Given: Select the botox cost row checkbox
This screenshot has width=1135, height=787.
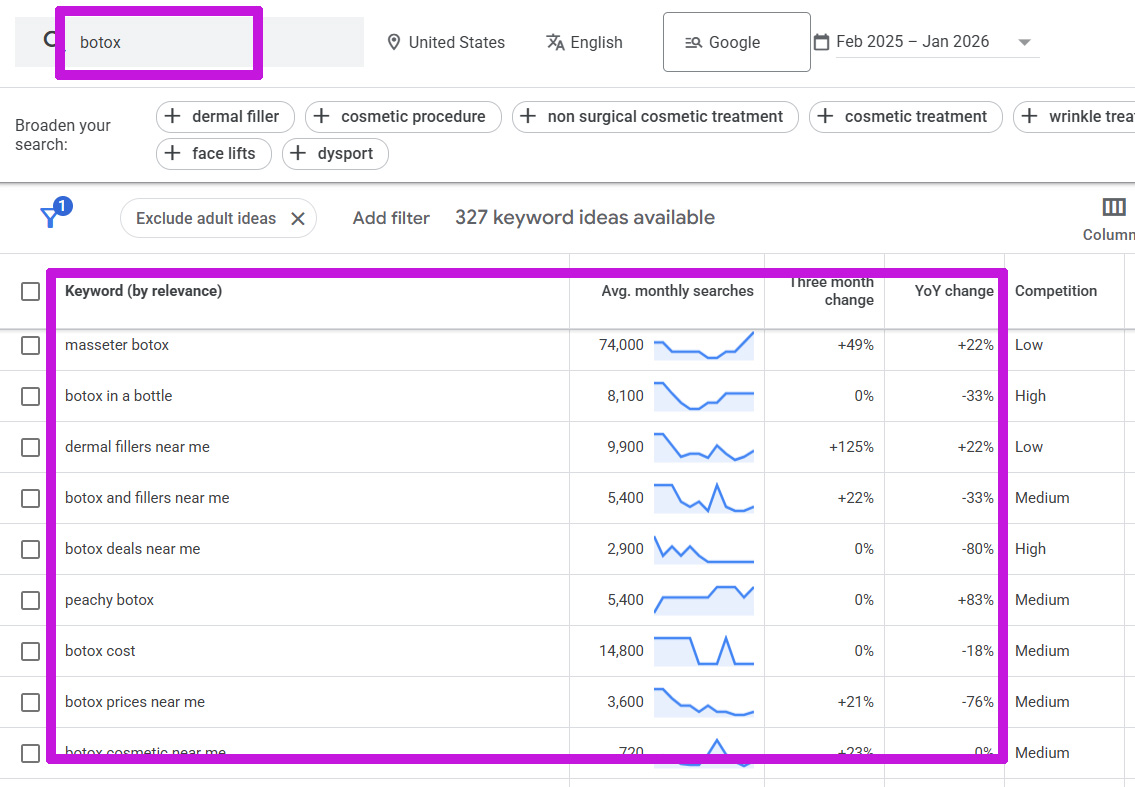Looking at the screenshot, I should point(30,651).
